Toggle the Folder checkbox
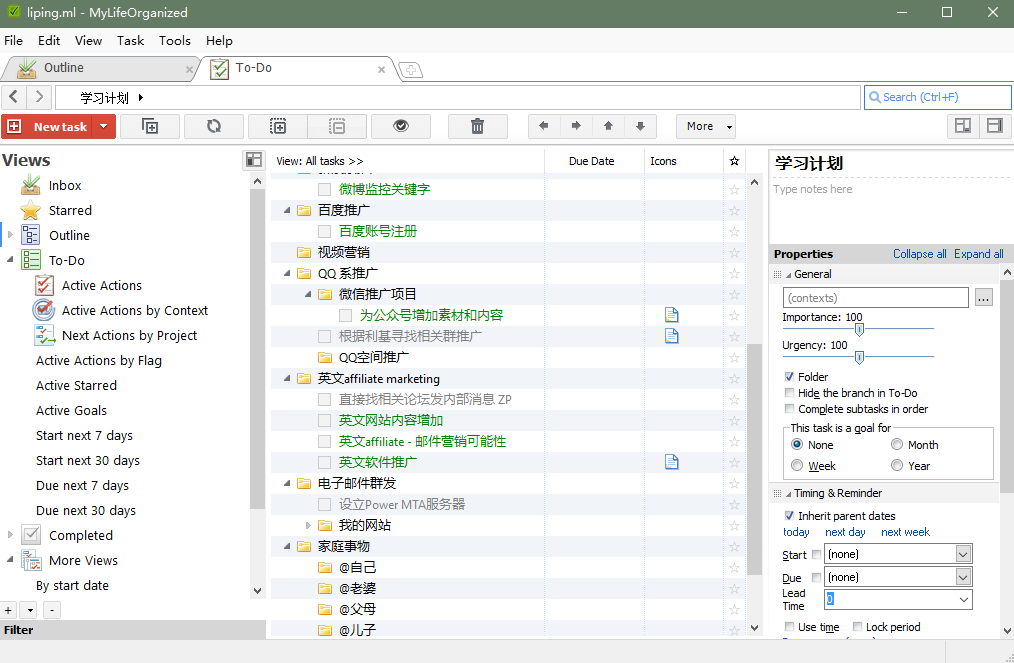The width and height of the screenshot is (1014, 663). tap(790, 377)
